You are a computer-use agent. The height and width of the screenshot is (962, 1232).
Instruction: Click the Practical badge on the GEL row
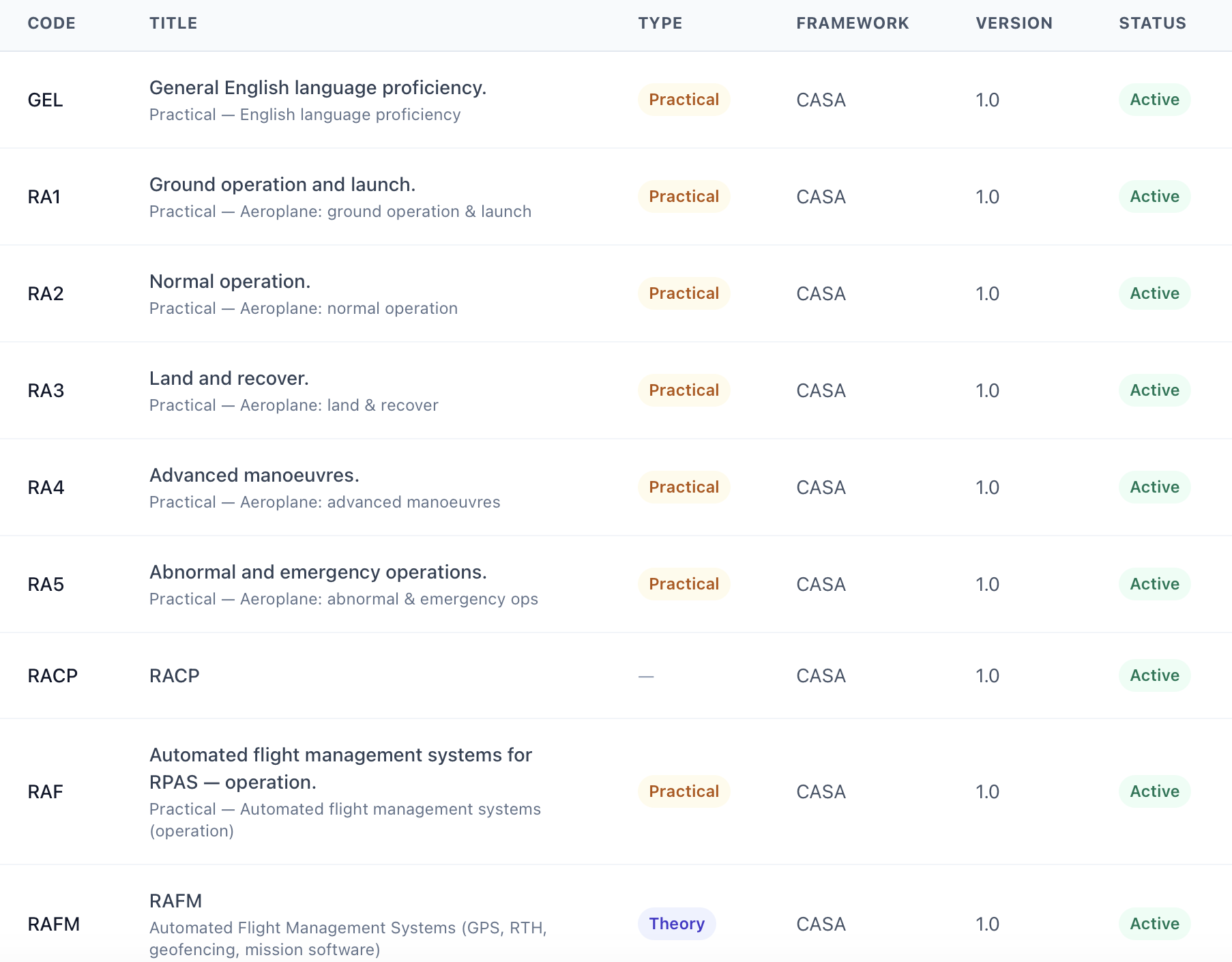click(x=684, y=100)
